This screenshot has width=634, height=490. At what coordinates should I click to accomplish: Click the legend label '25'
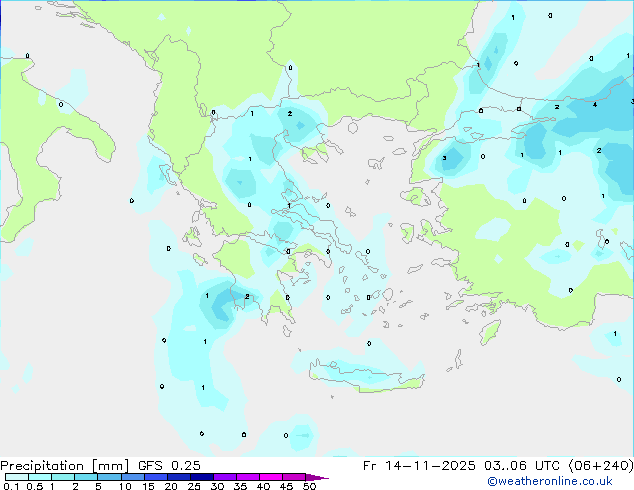click(194, 486)
